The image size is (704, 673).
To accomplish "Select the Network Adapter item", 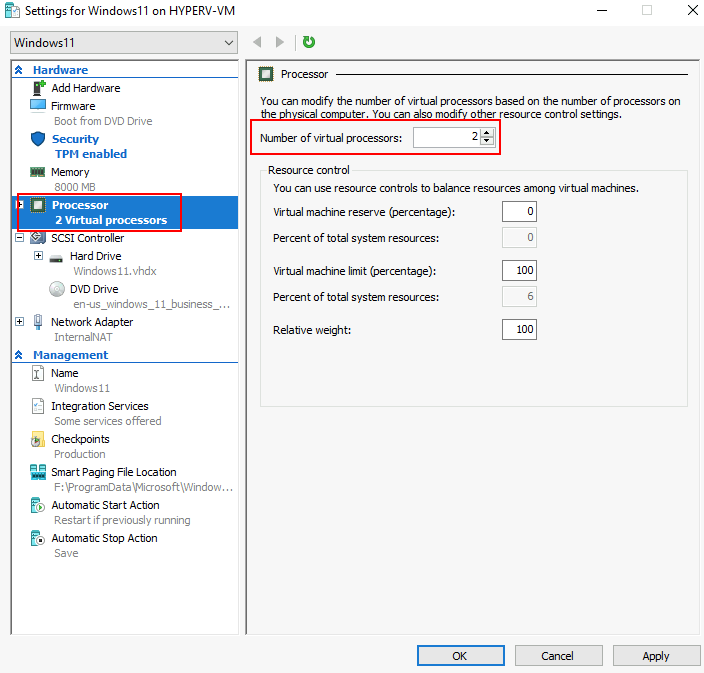I will click(92, 322).
